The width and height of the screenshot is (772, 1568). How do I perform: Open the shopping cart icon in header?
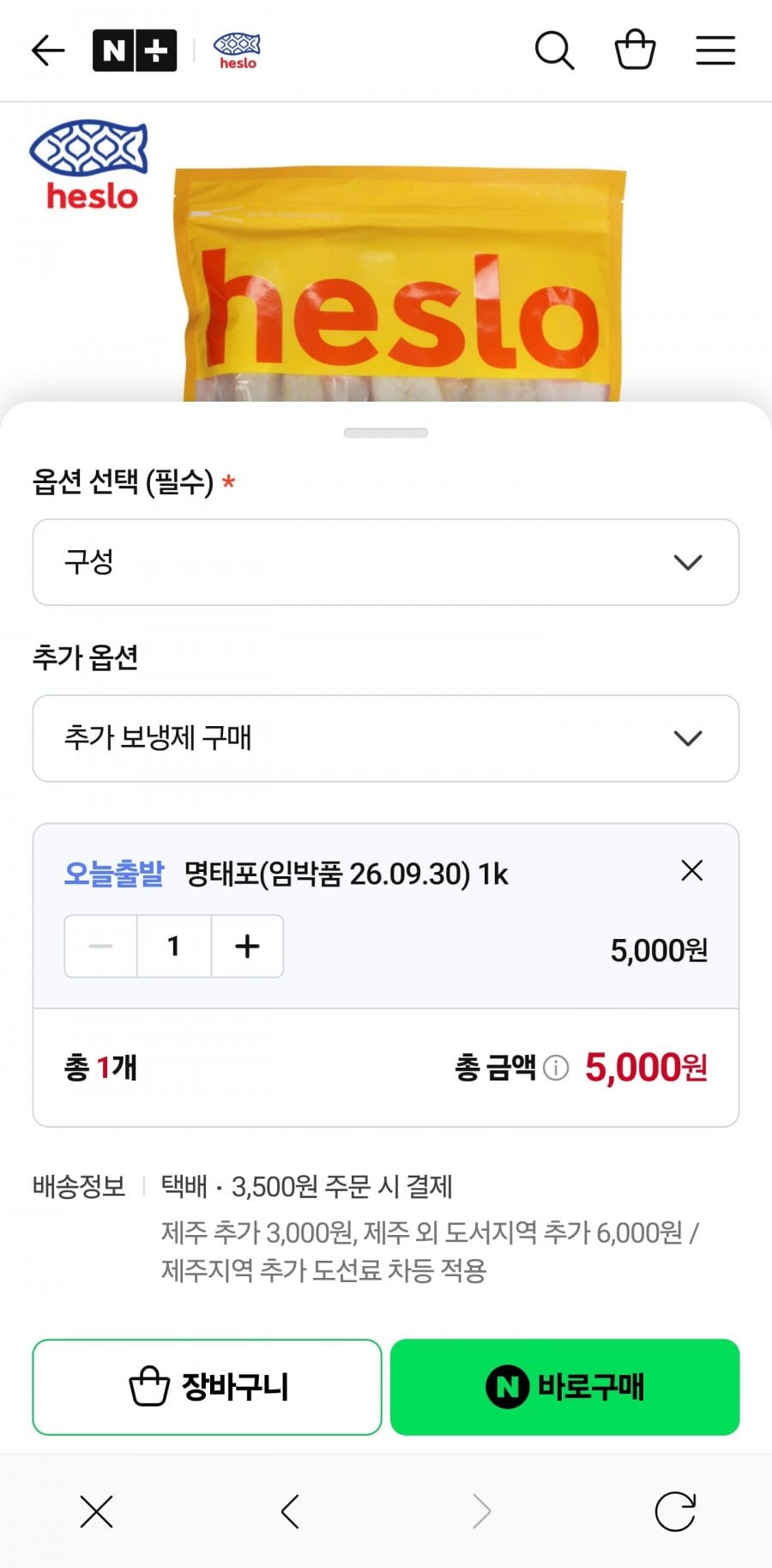[635, 51]
